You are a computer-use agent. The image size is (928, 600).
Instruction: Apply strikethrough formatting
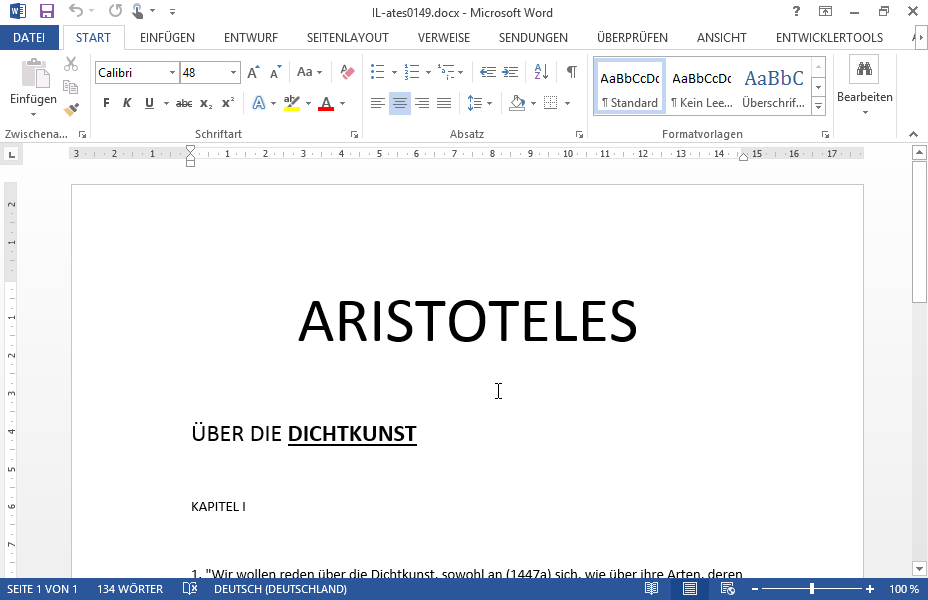184,104
